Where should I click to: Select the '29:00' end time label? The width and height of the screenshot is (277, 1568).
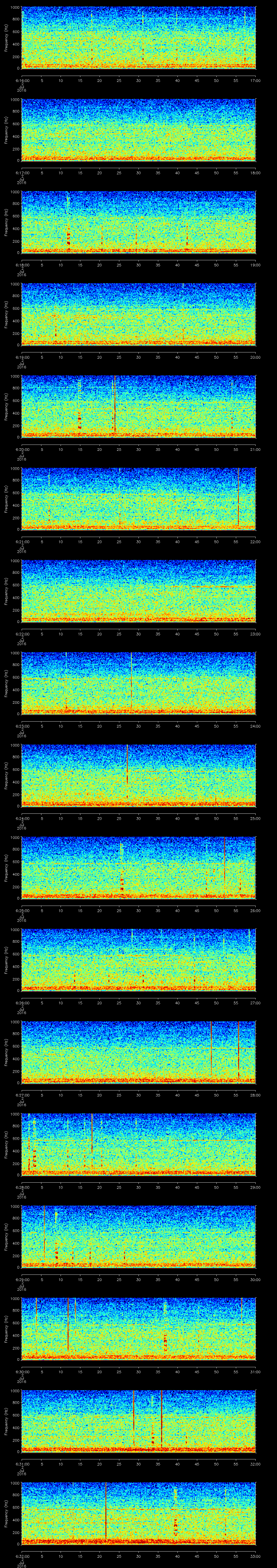click(256, 1187)
